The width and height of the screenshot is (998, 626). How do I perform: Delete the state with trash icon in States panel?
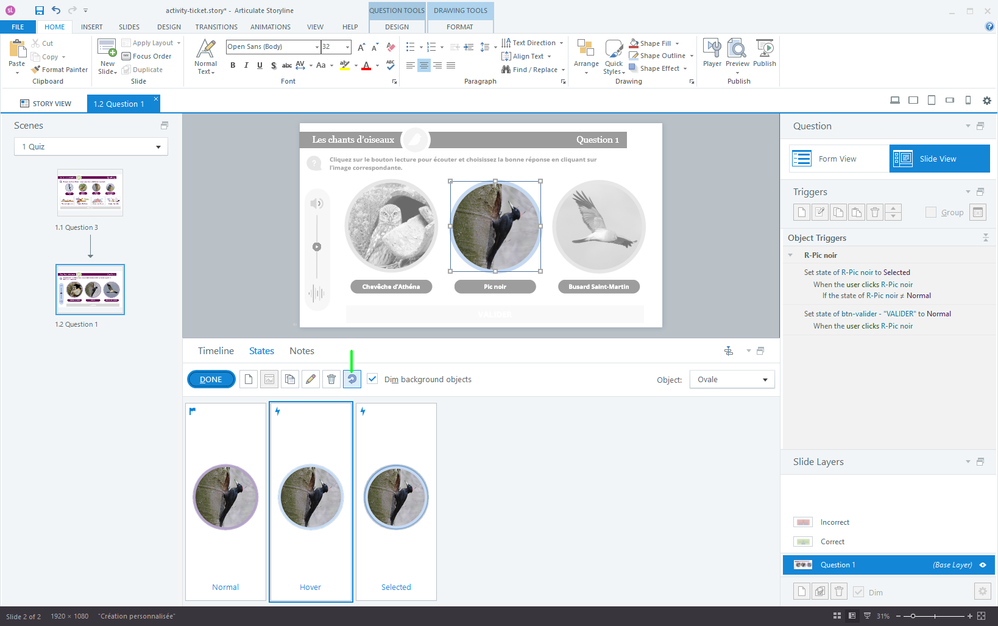331,380
